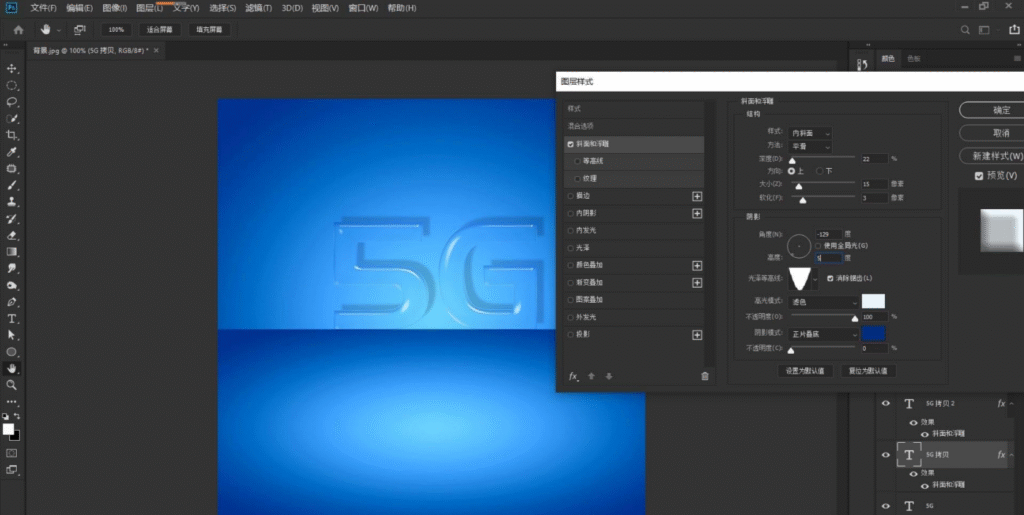This screenshot has height=515, width=1024.
Task: Click the Cancel (取消) button
Action: click(x=994, y=133)
